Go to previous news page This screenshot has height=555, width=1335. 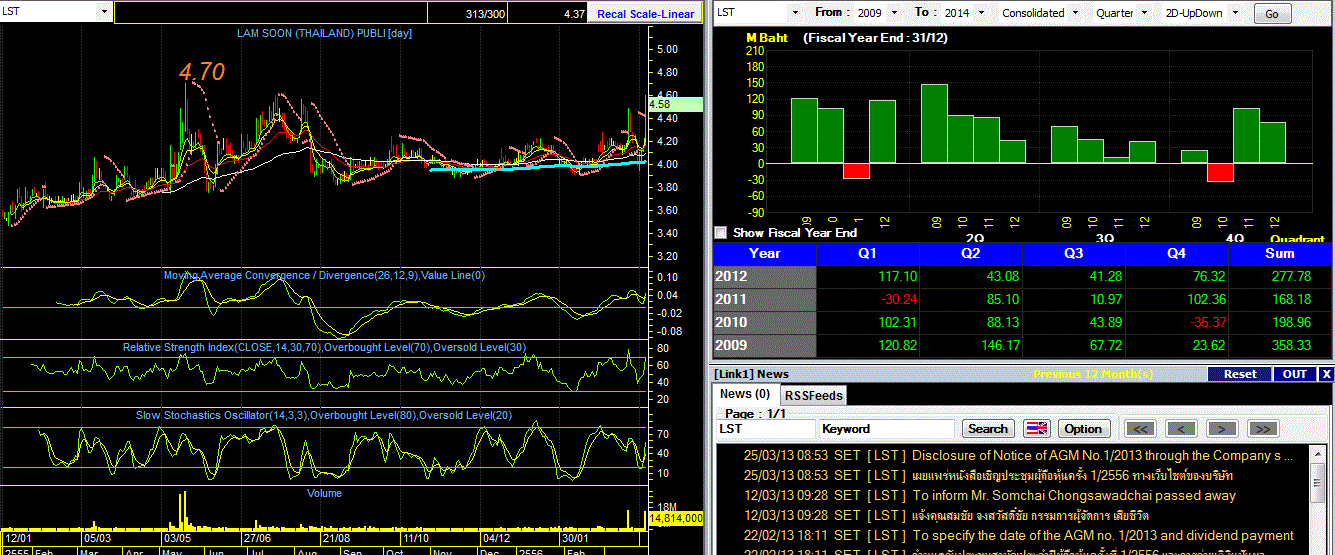coord(1181,428)
